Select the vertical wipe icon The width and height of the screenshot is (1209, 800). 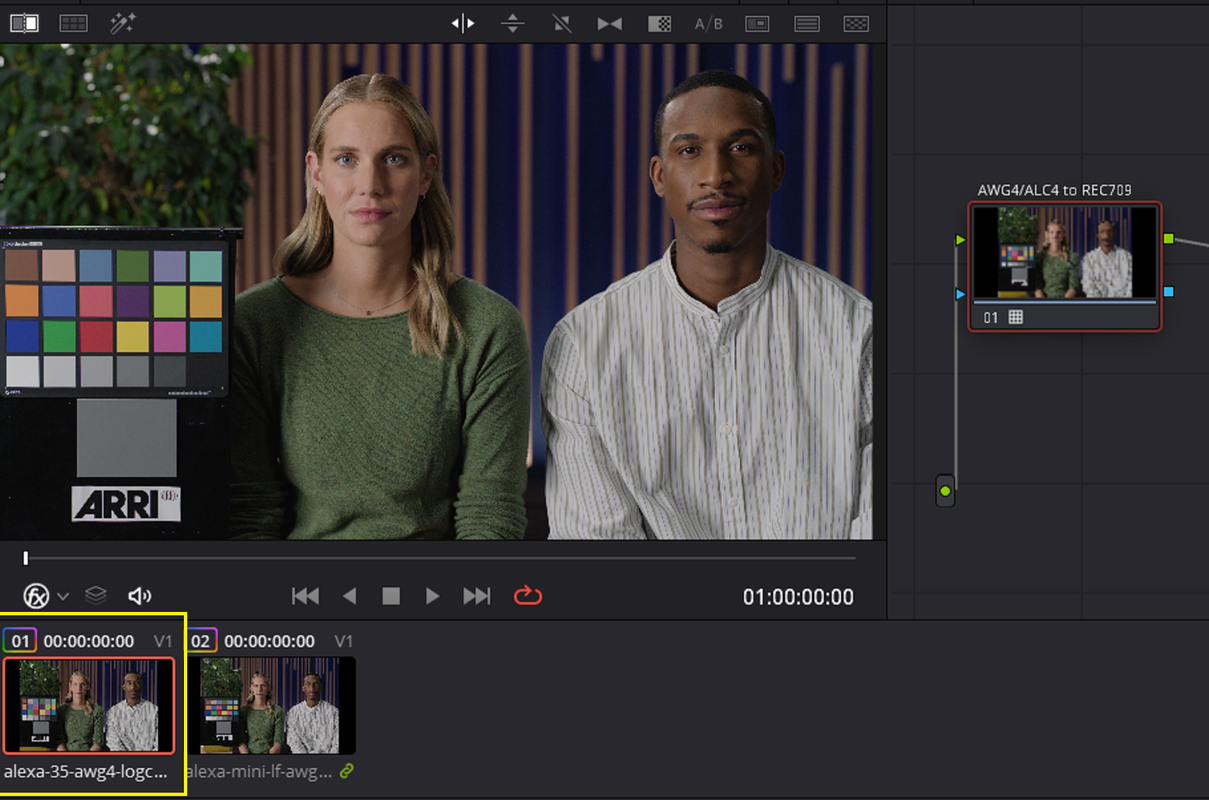click(x=512, y=24)
